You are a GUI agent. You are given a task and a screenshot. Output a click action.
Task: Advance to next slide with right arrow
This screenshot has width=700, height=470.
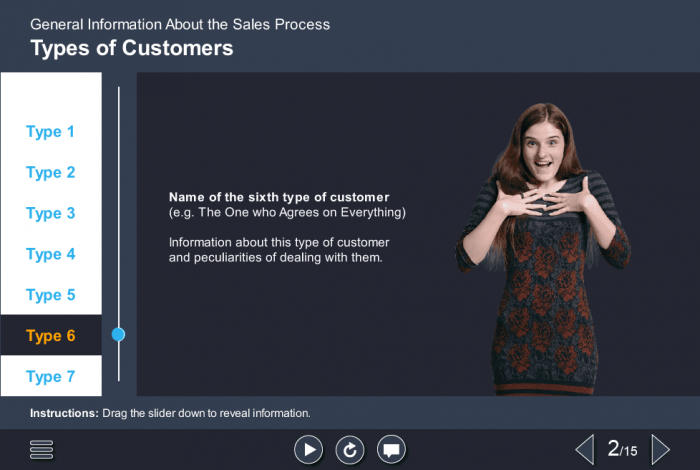point(660,449)
